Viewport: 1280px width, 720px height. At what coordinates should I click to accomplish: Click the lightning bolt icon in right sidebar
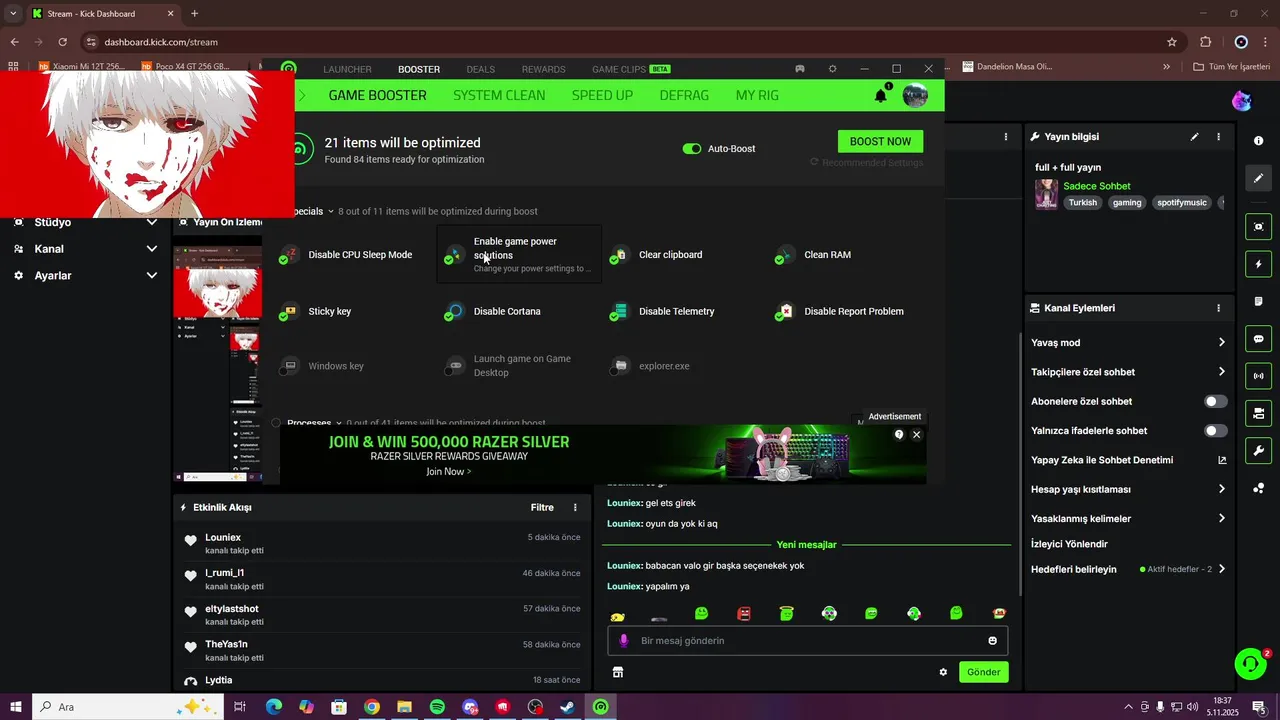pos(1259,264)
